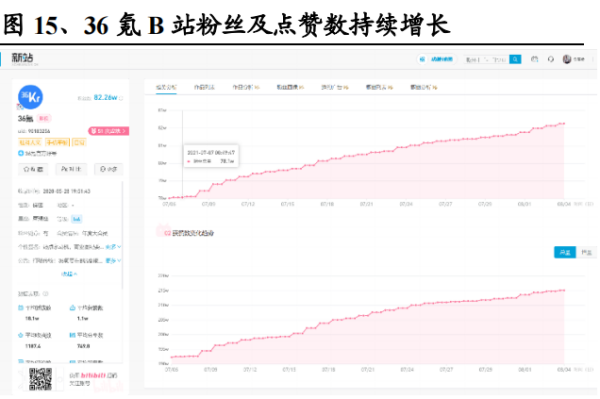Viewport: 600px width, 399px height.
Task: Click the blue magnifier search button
Action: pos(515,59)
